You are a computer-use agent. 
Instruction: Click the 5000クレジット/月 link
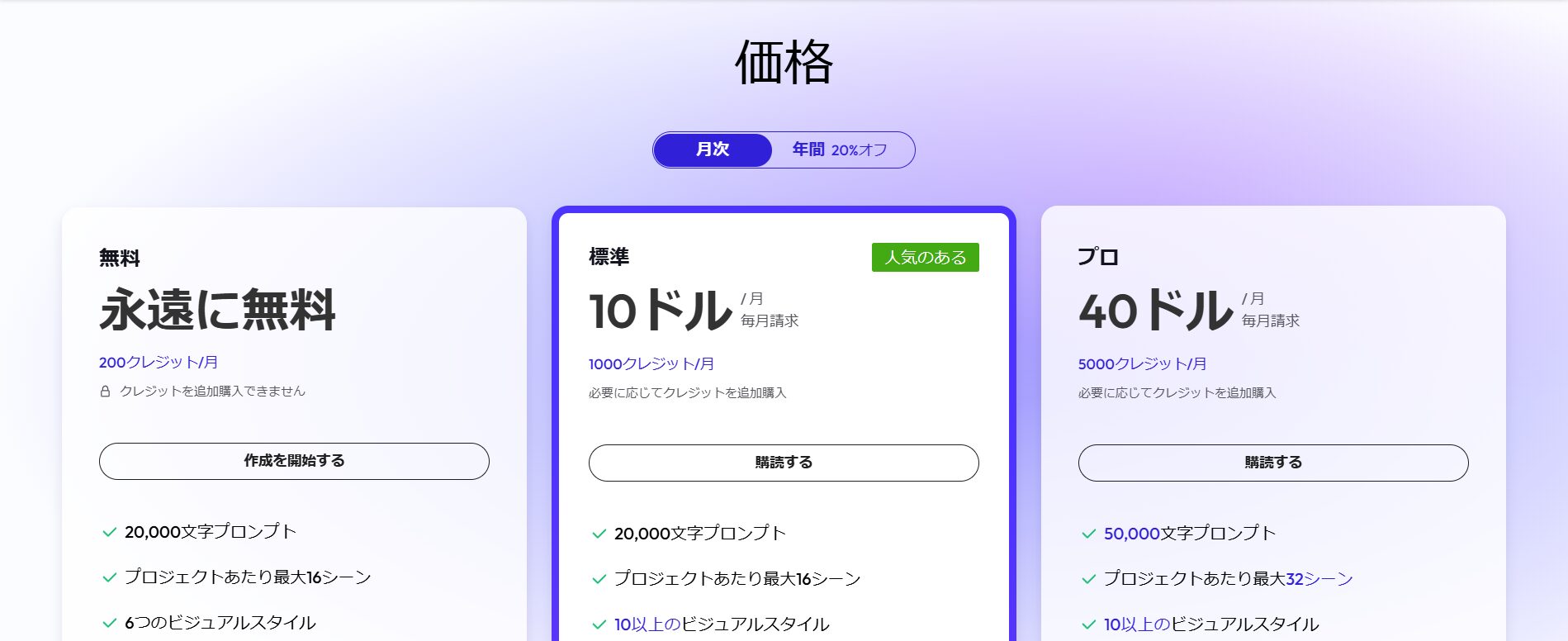click(x=1142, y=363)
